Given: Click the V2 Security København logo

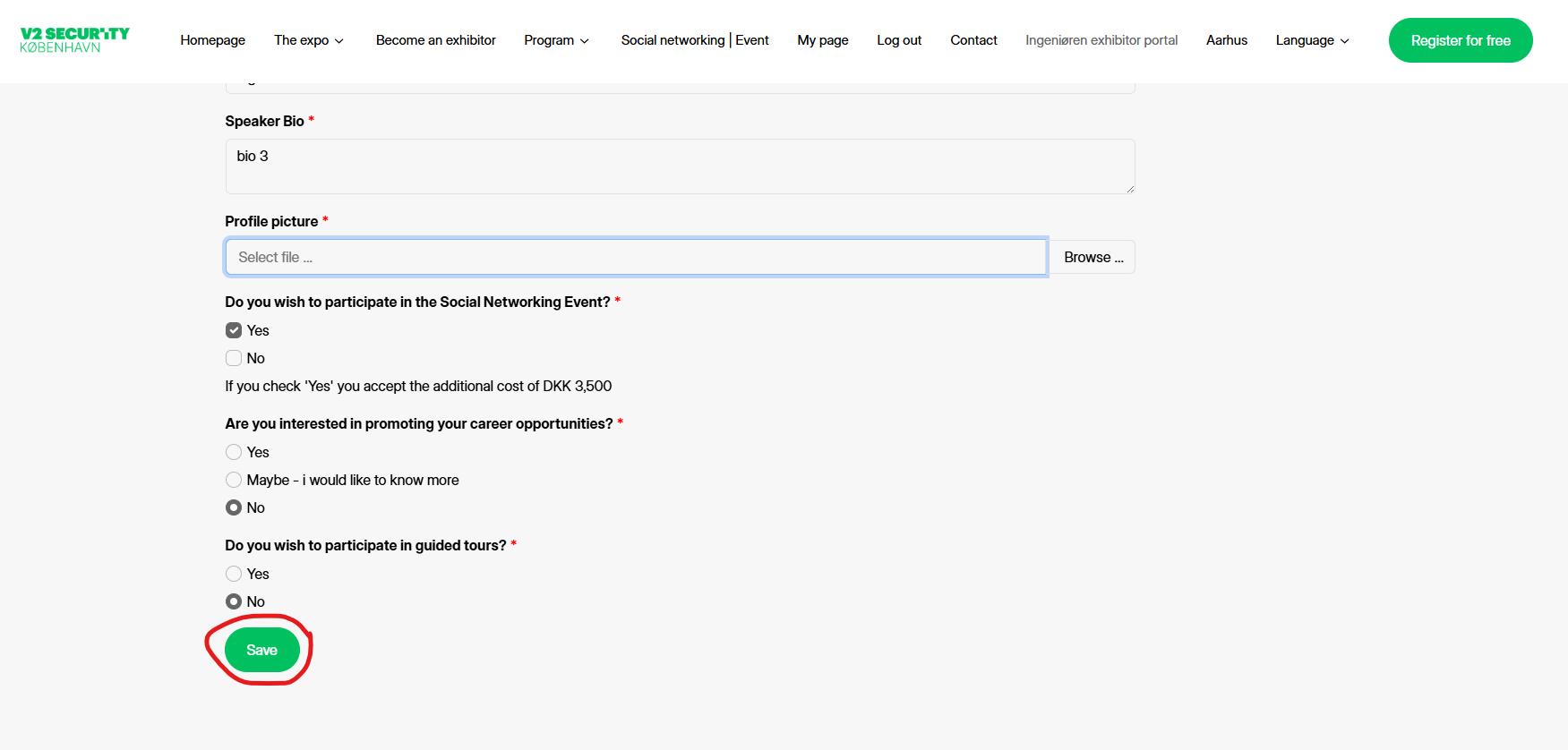Looking at the screenshot, I should click(x=74, y=40).
